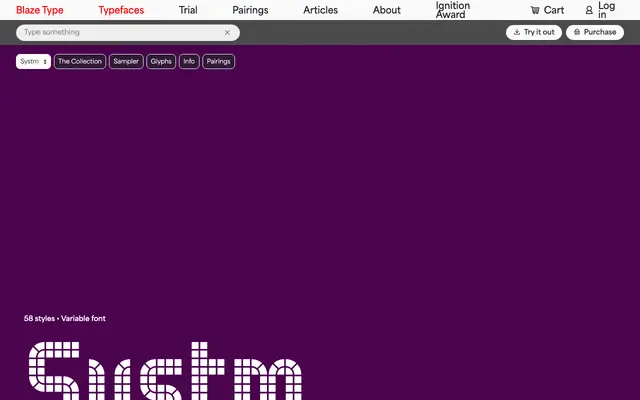Click the download icon in Try it out

click(x=517, y=32)
